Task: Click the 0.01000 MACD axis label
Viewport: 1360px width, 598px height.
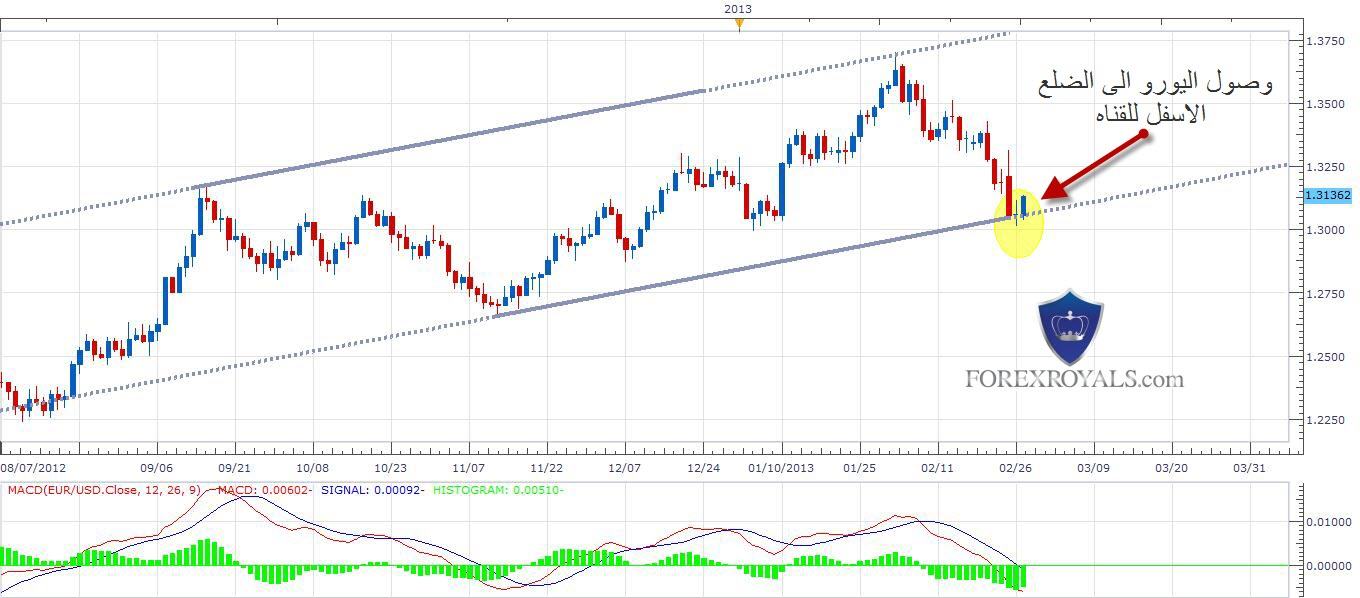Action: click(1328, 521)
